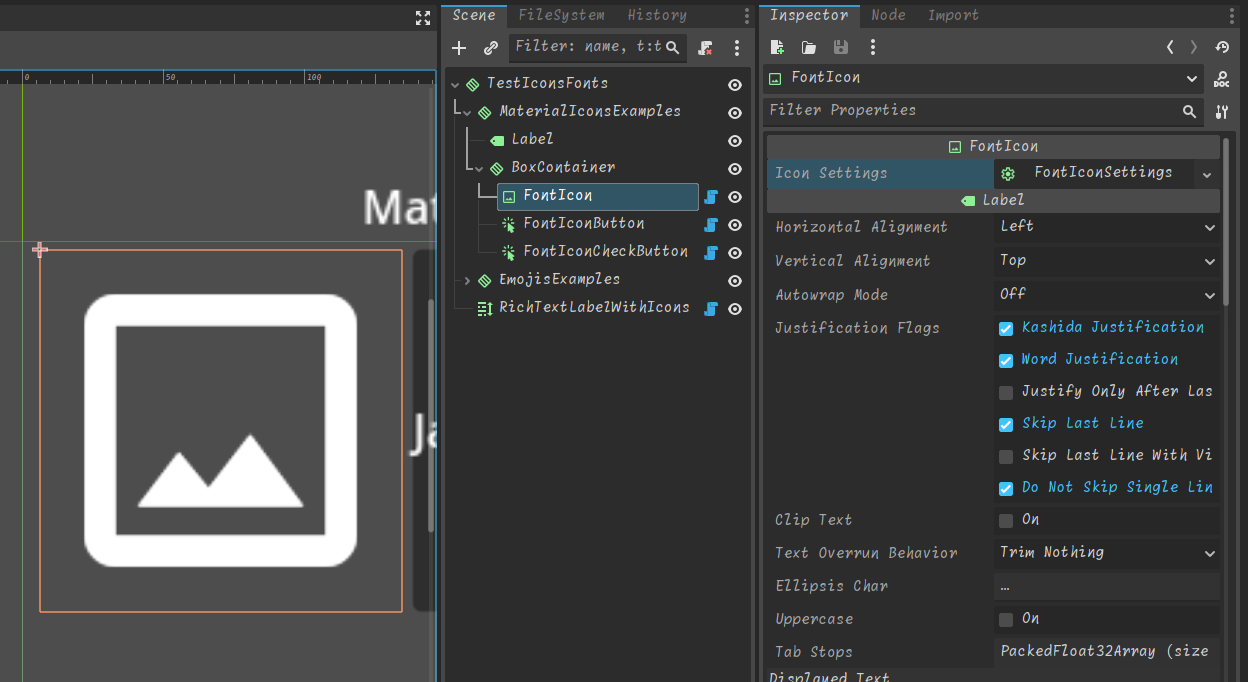This screenshot has width=1248, height=682.
Task: Click the Tab Stops PackedFloat32Array value
Action: pyautogui.click(x=1107, y=652)
